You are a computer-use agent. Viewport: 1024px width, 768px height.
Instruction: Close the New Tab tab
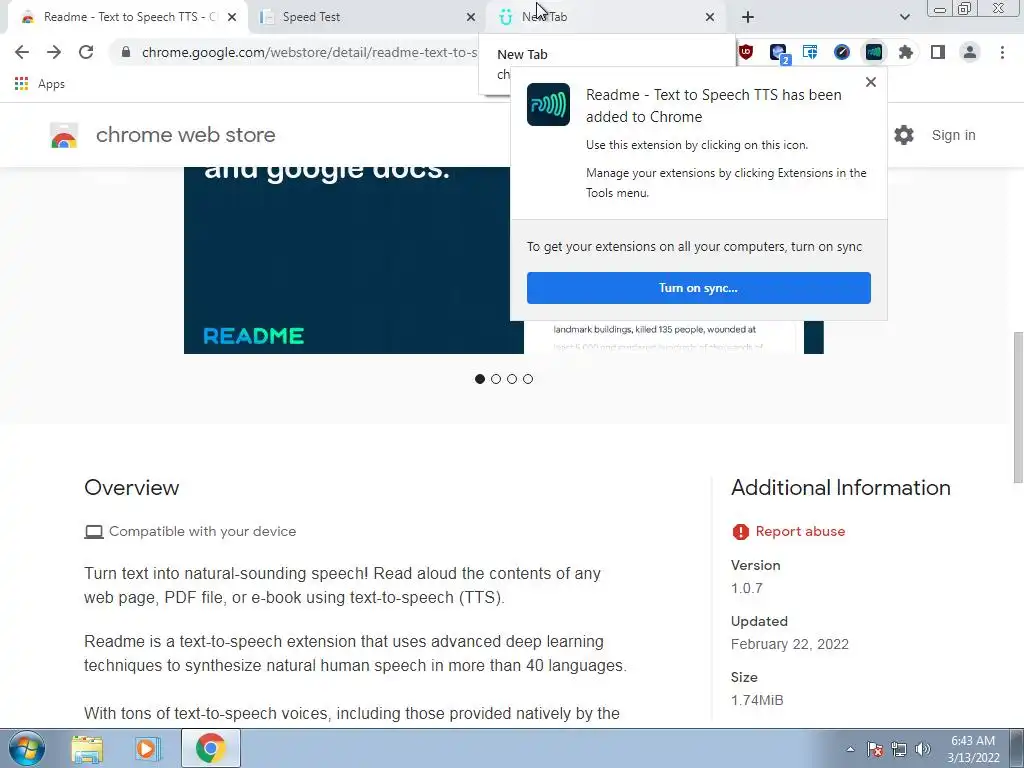[710, 17]
